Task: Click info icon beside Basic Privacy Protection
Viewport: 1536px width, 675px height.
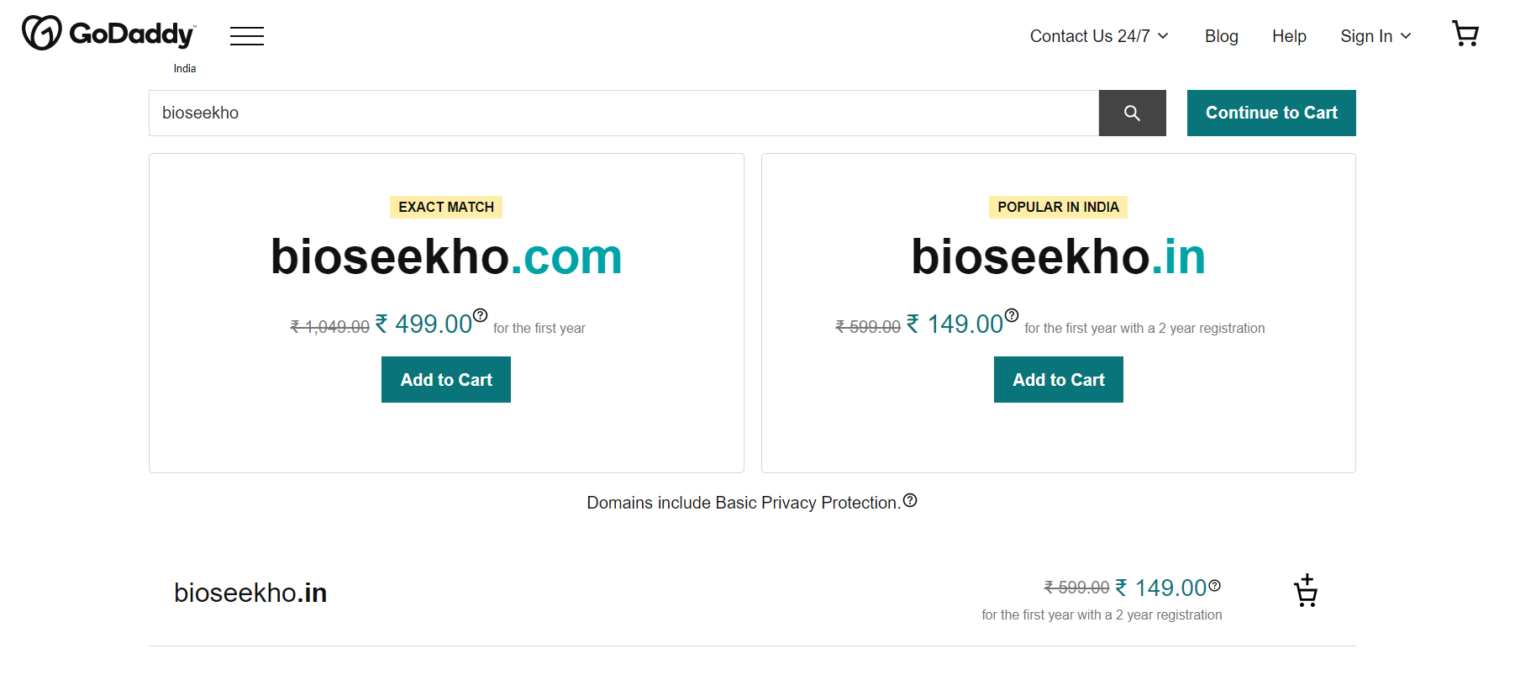Action: (x=910, y=501)
